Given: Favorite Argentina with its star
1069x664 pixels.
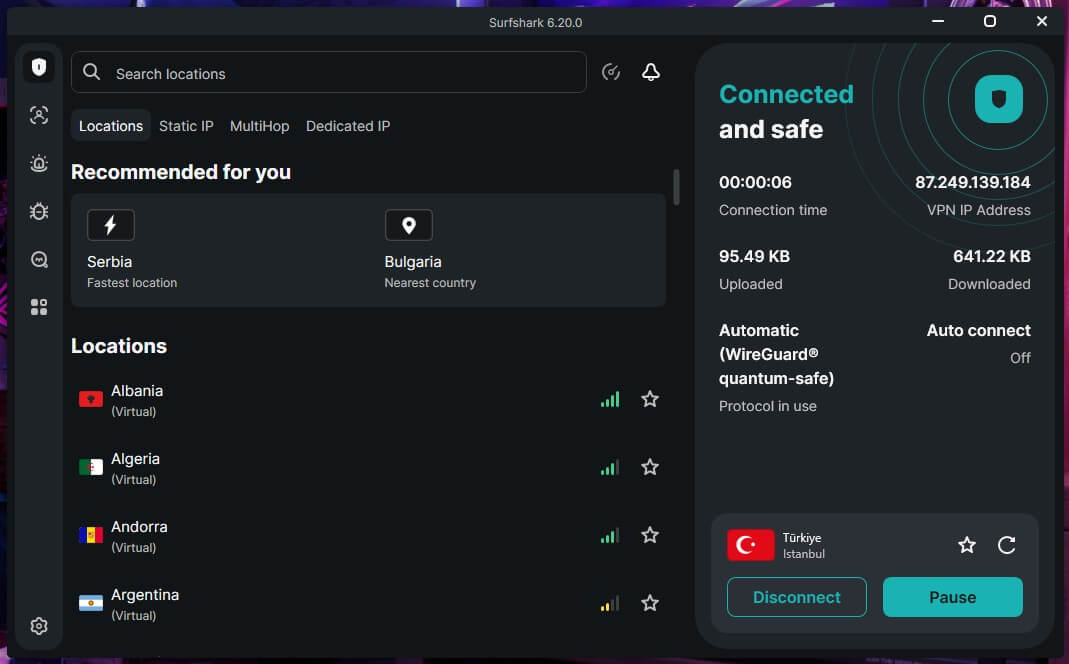Looking at the screenshot, I should click(x=650, y=603).
